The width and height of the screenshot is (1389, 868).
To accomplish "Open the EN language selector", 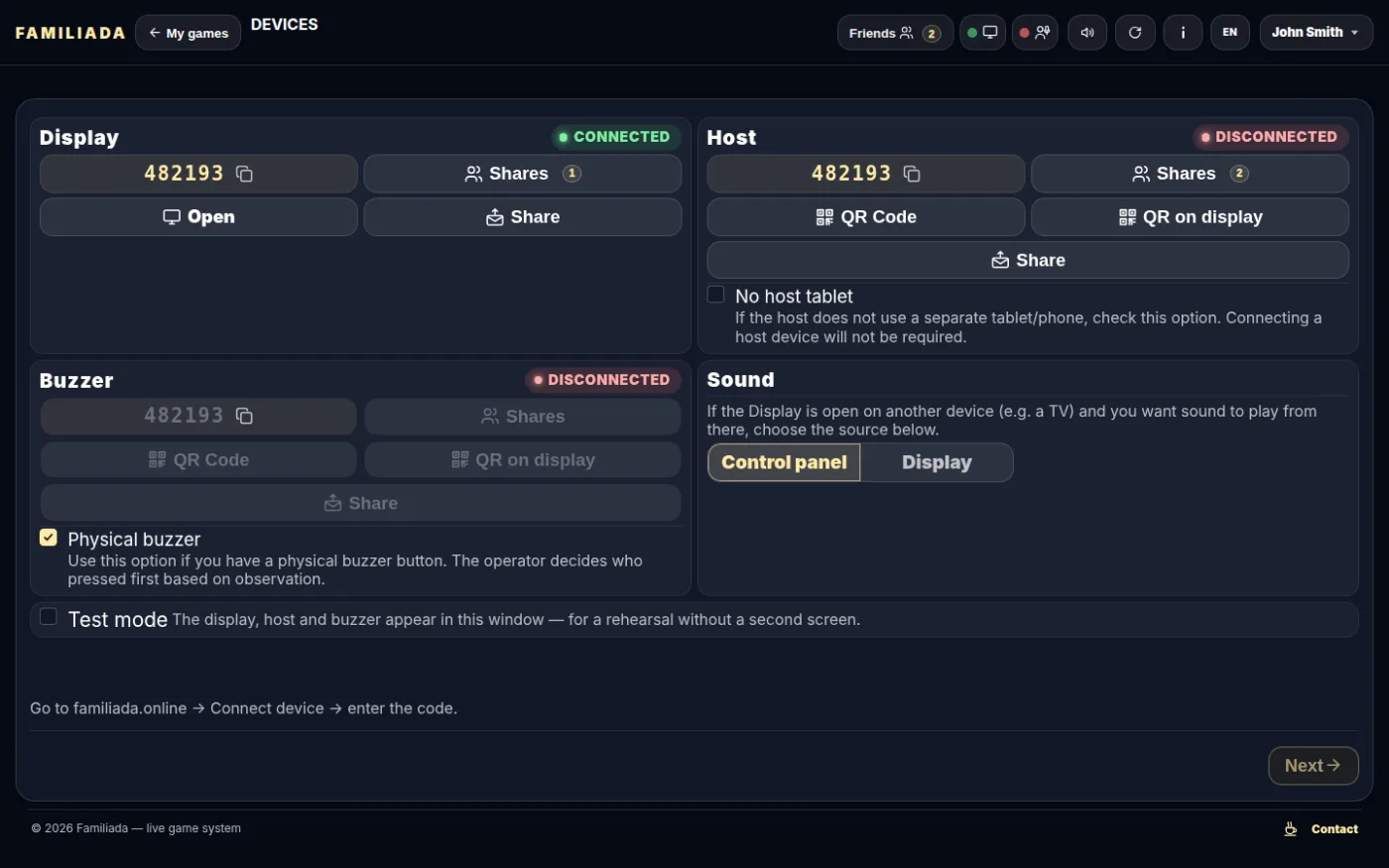I will [x=1230, y=33].
